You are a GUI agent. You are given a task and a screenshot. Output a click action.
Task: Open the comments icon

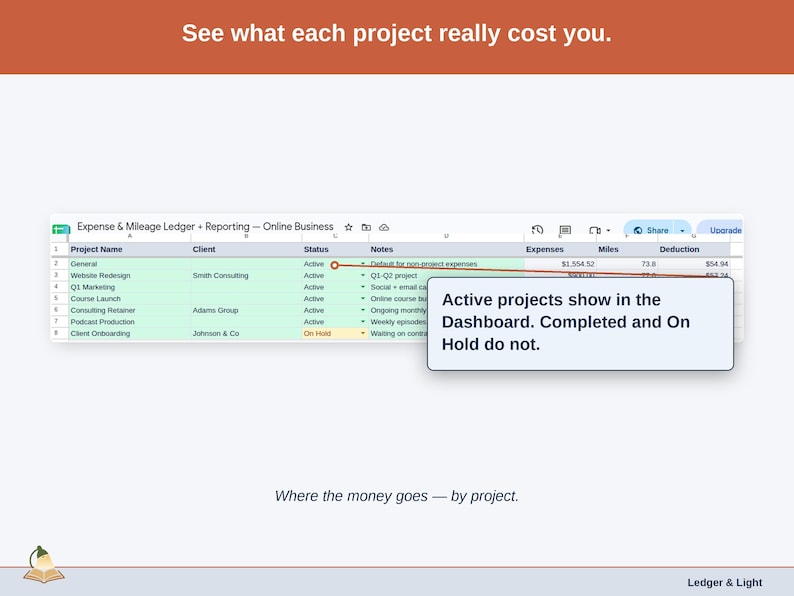(565, 230)
